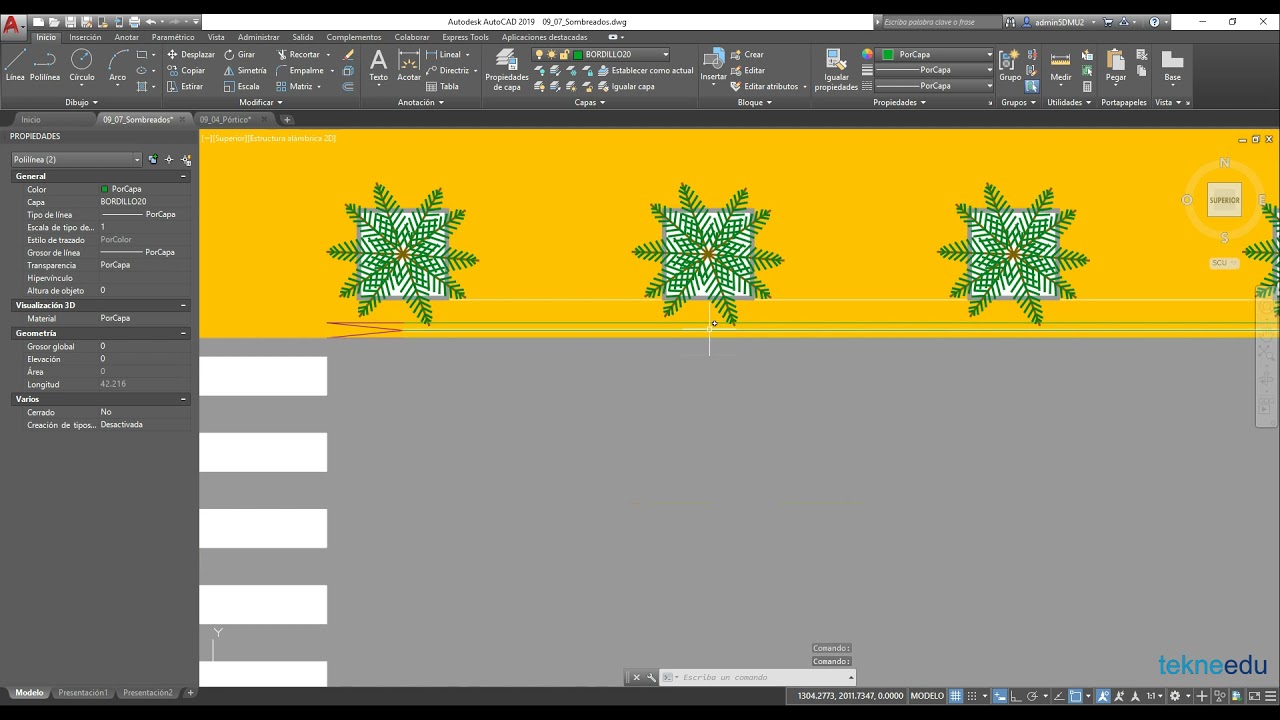Choose the Matriz array command

pyautogui.click(x=294, y=87)
